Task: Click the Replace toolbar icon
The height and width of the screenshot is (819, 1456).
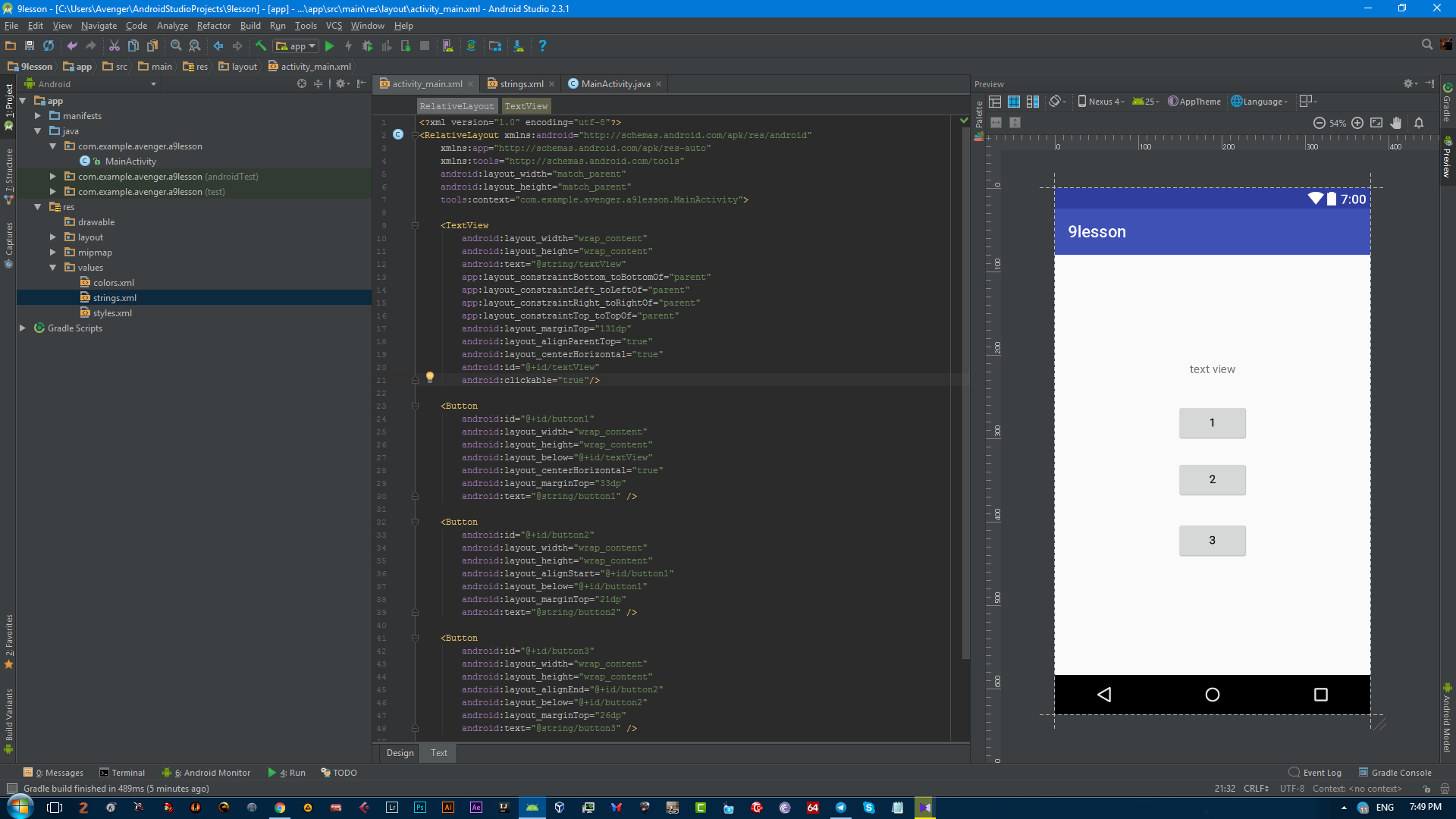Action: click(195, 46)
